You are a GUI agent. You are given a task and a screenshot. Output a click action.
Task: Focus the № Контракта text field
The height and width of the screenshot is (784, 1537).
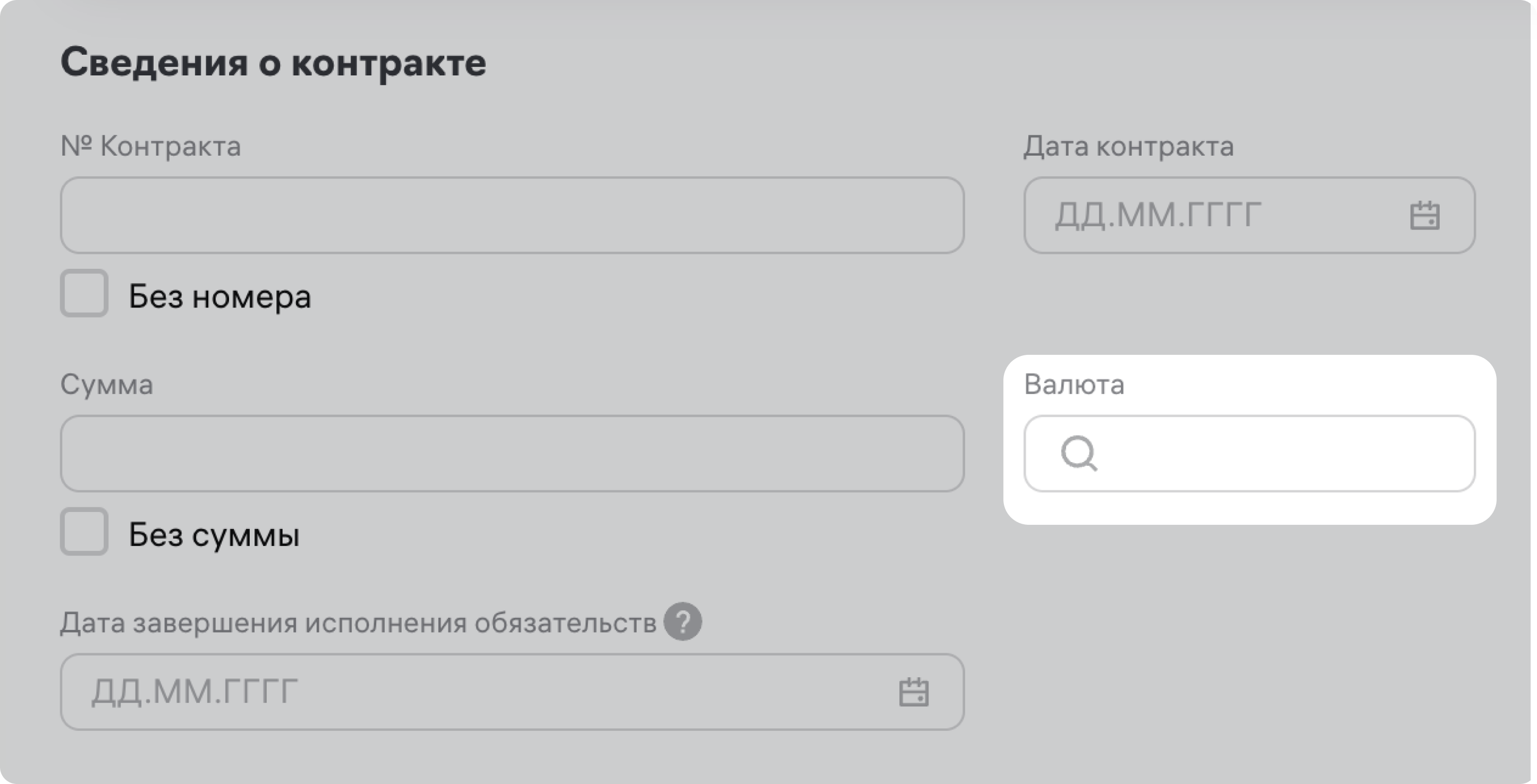[x=512, y=215]
